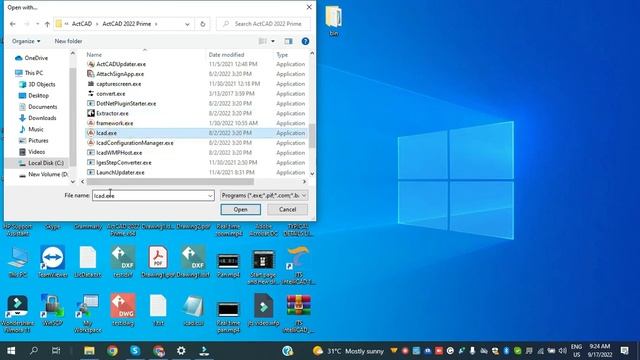The image size is (640, 360).
Task: Select WinSCP desktop shortcut
Action: (x=53, y=310)
